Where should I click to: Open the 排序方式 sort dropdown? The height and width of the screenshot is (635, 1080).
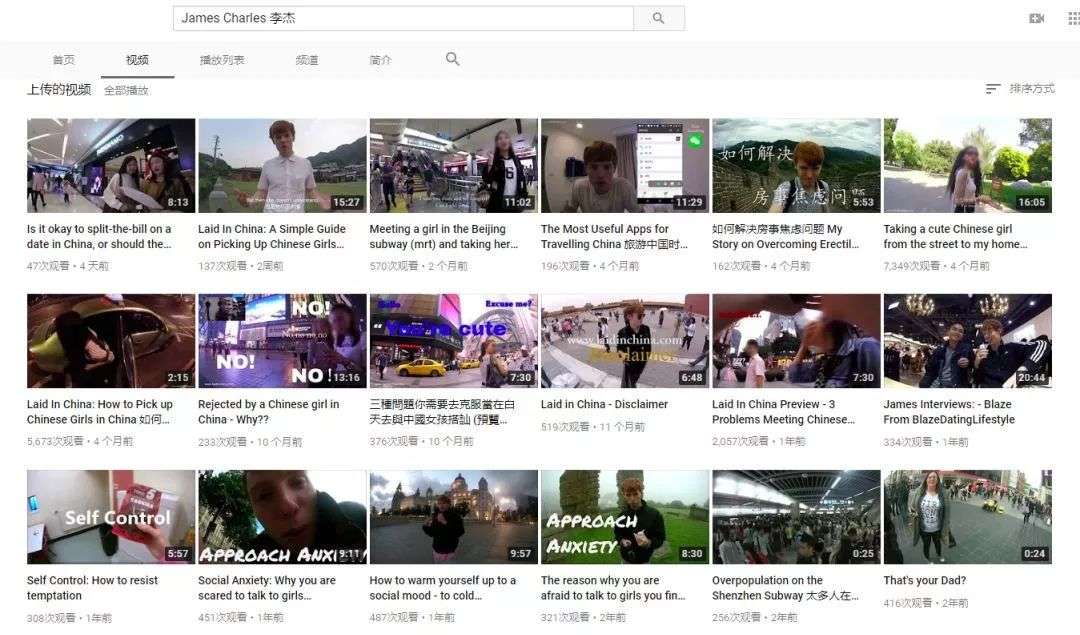point(1031,89)
